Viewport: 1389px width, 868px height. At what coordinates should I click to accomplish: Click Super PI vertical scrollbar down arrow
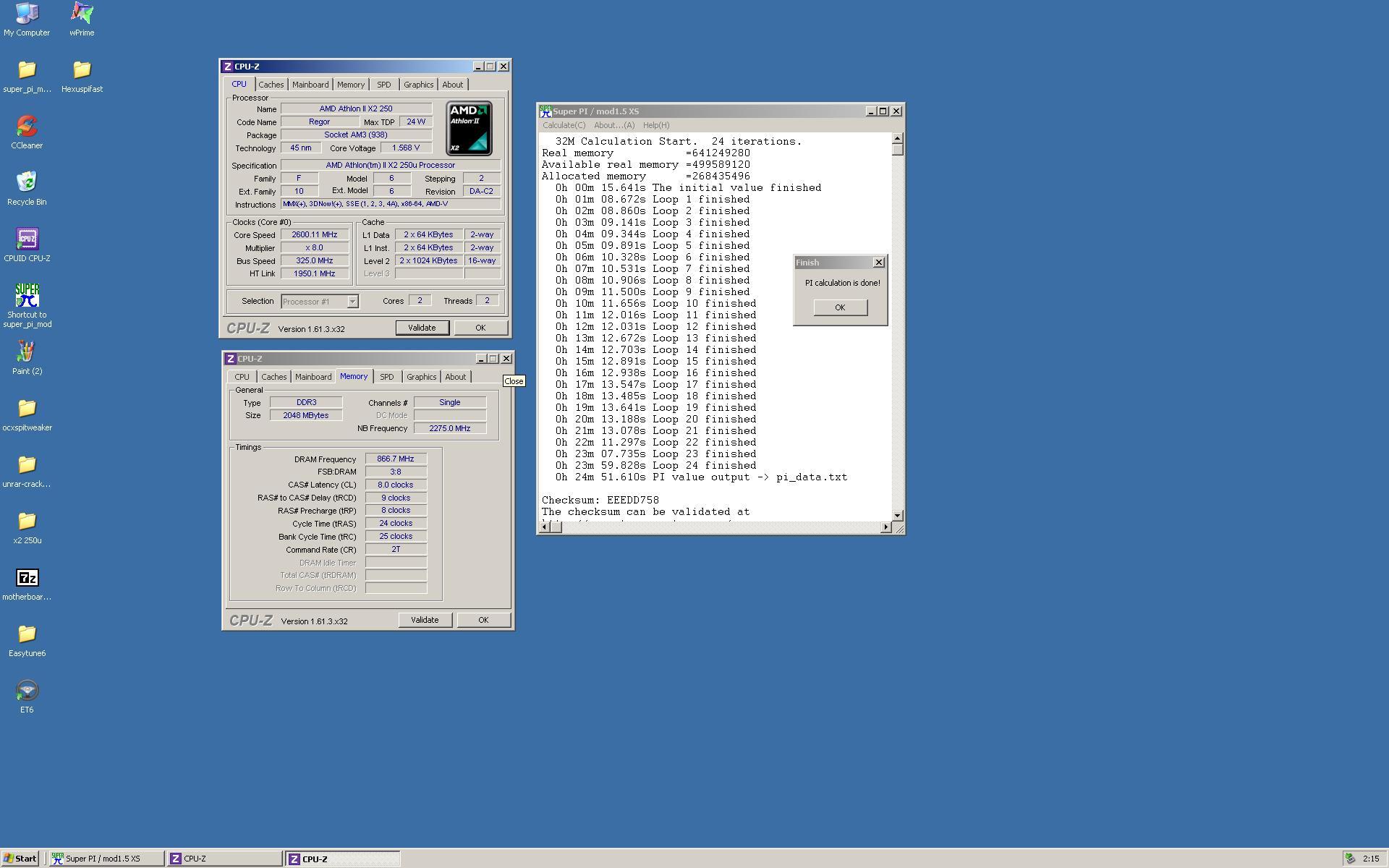coord(898,516)
